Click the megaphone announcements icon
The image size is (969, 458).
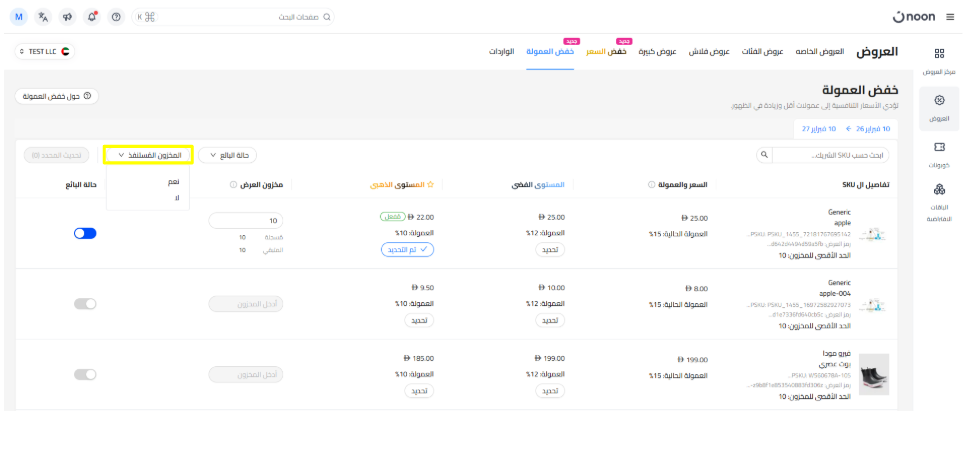point(68,17)
